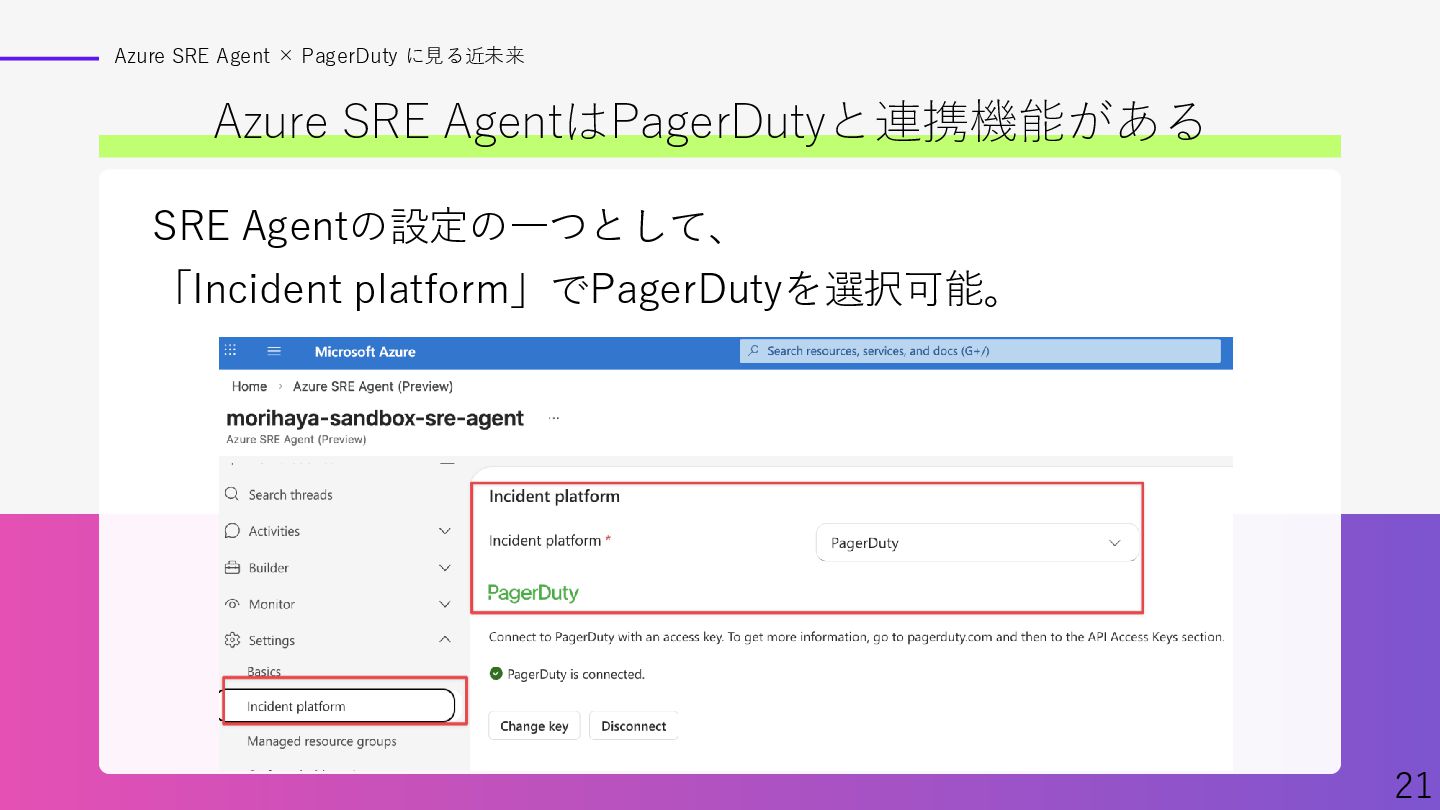Click the Activities chat bubble icon
The image size is (1440, 810).
click(232, 531)
